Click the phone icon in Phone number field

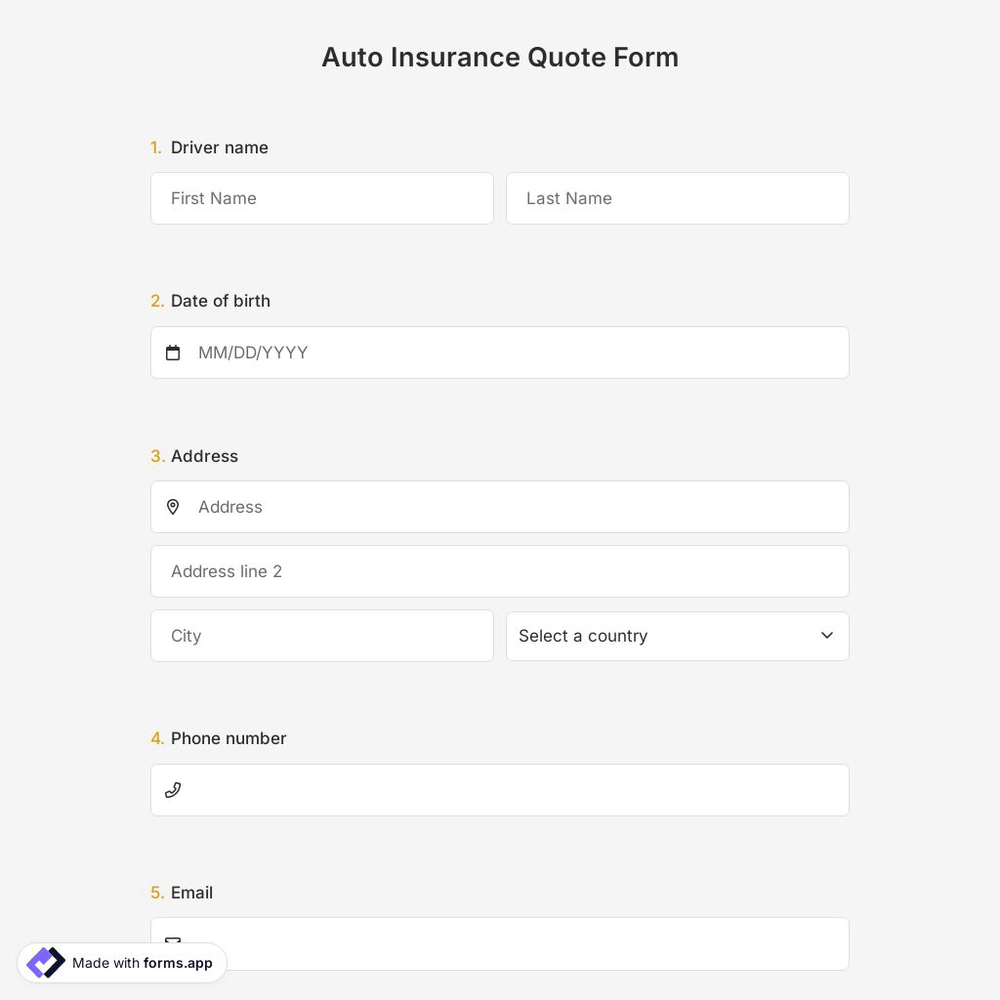173,790
